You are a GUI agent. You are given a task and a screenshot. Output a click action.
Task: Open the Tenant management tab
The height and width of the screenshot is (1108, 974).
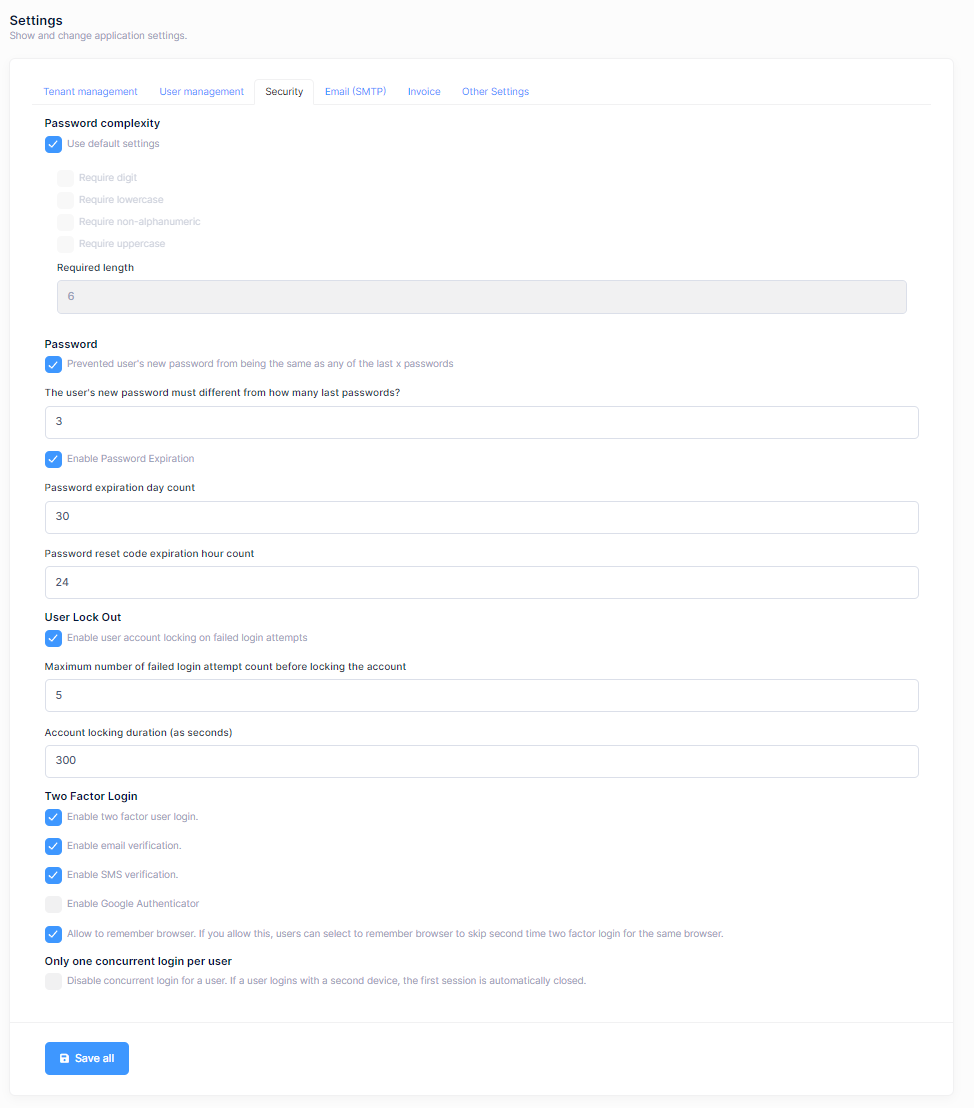pyautogui.click(x=90, y=92)
